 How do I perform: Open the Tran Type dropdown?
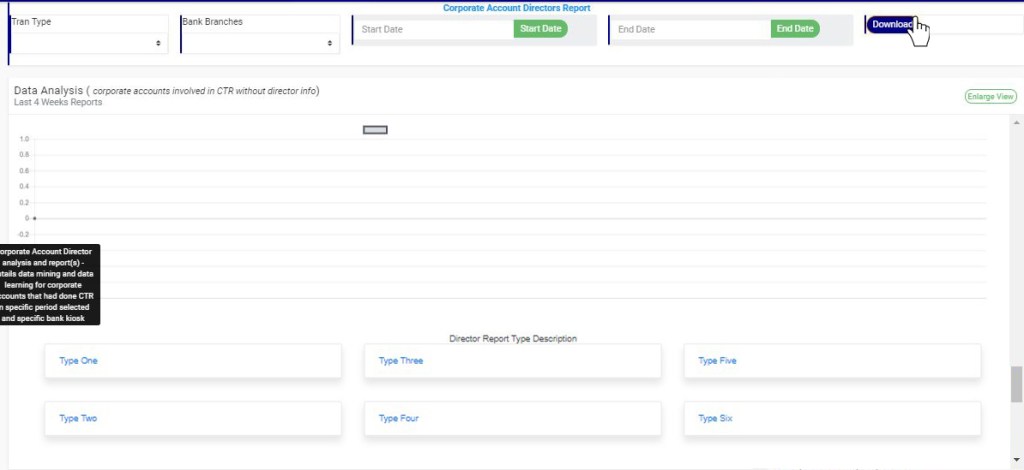point(88,43)
